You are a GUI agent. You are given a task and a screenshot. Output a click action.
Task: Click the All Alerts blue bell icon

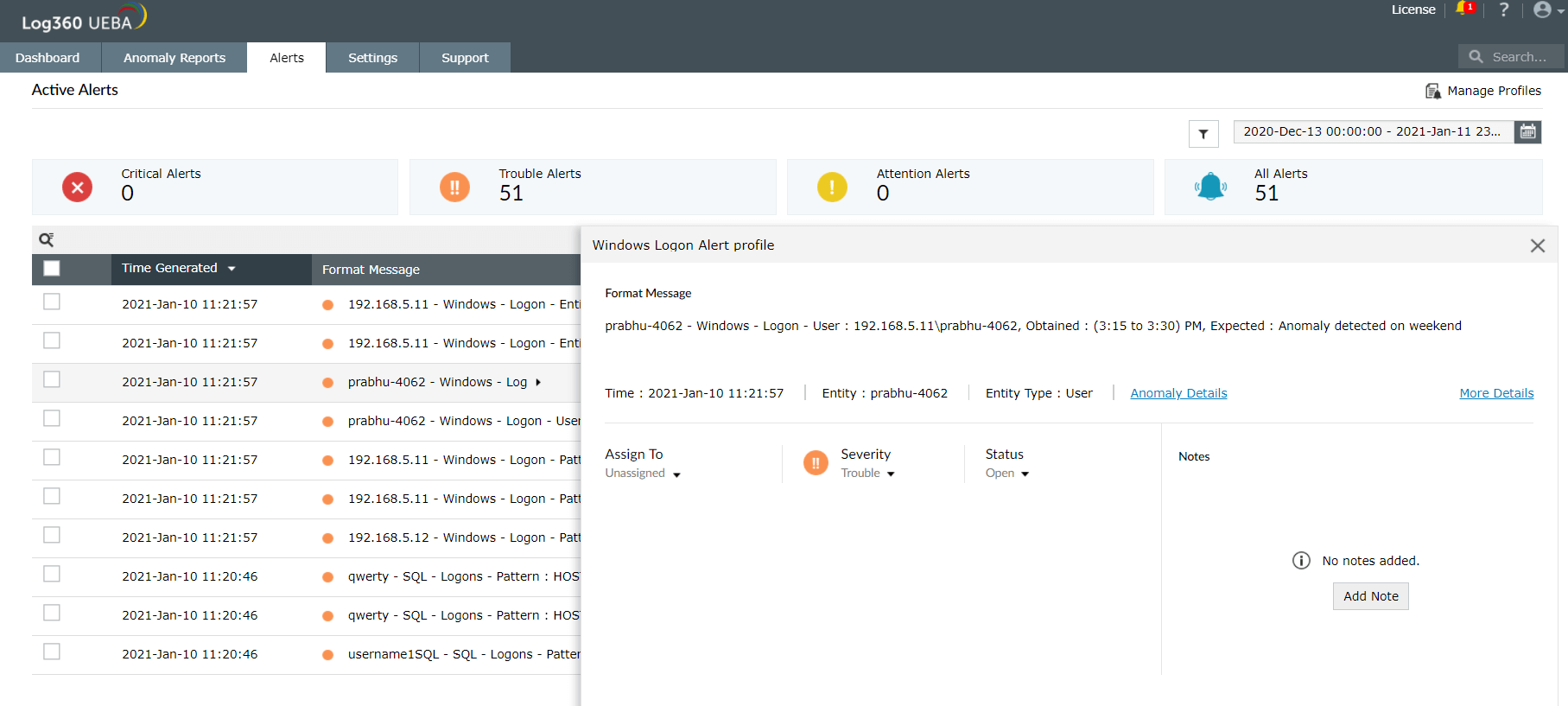(1210, 187)
